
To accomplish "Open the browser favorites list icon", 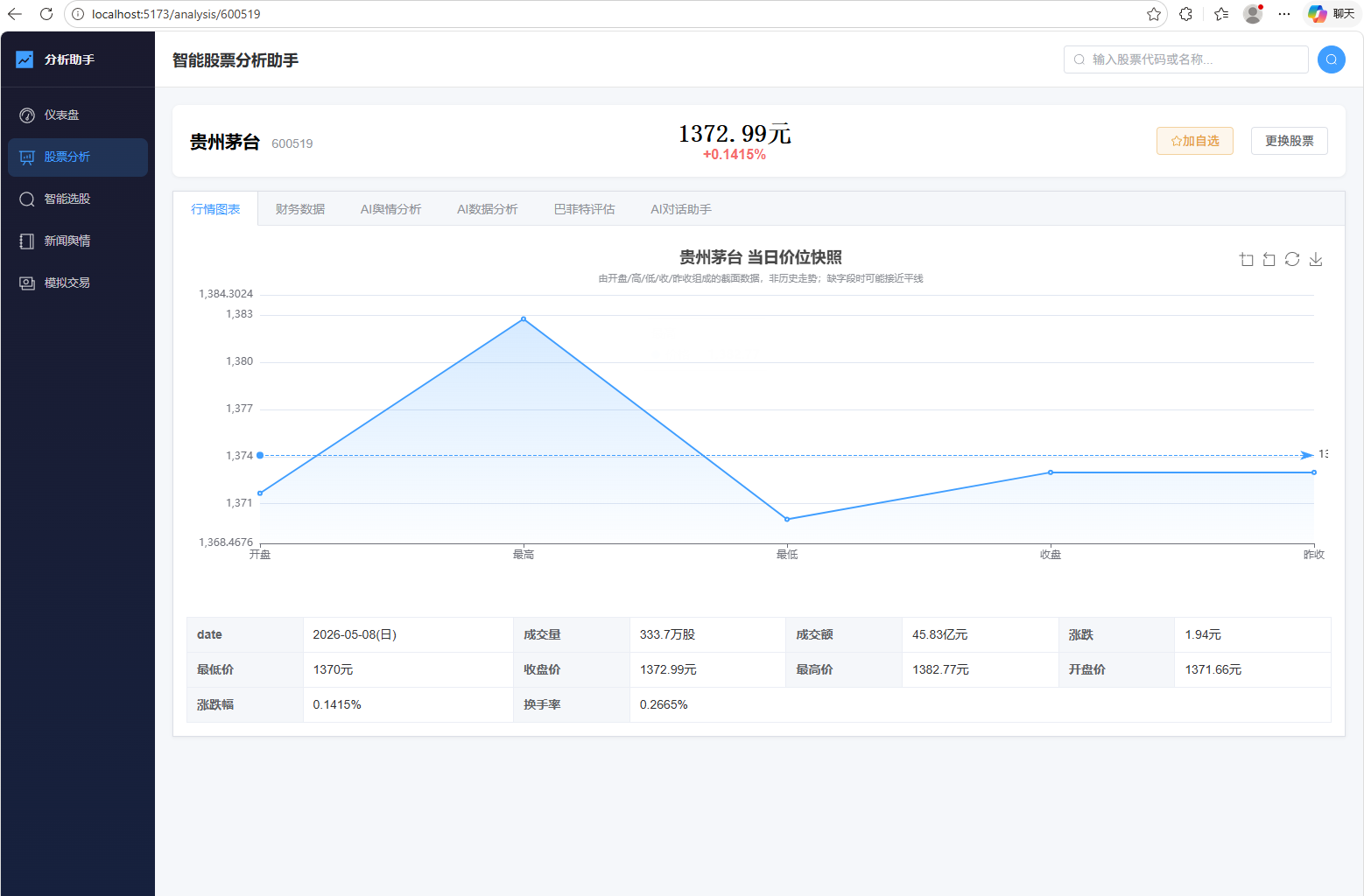I will [x=1221, y=14].
